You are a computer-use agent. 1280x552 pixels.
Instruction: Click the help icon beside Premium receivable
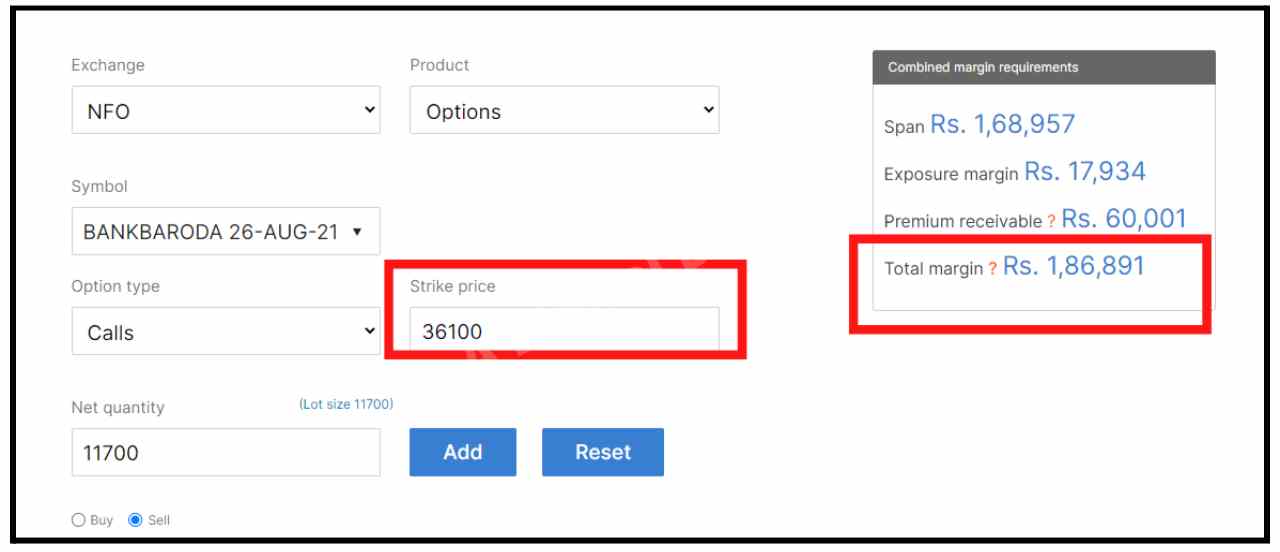(1051, 222)
